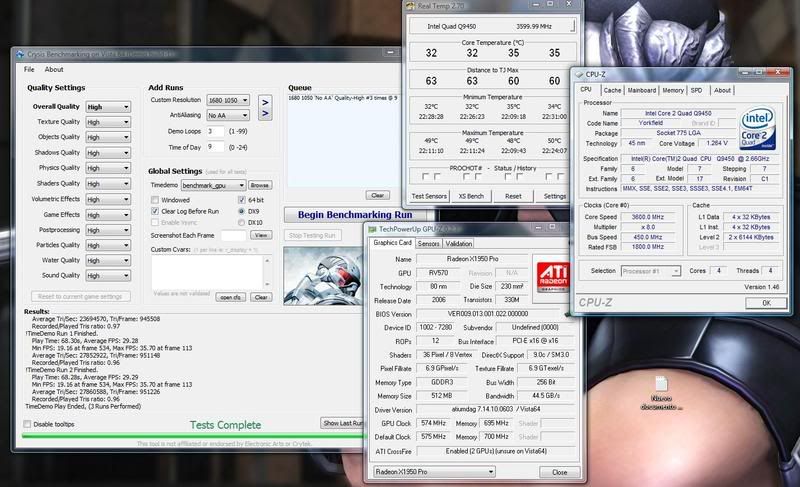Click the lower arrow button beside AntiAliasing
The width and height of the screenshot is (800, 487).
coord(265,114)
